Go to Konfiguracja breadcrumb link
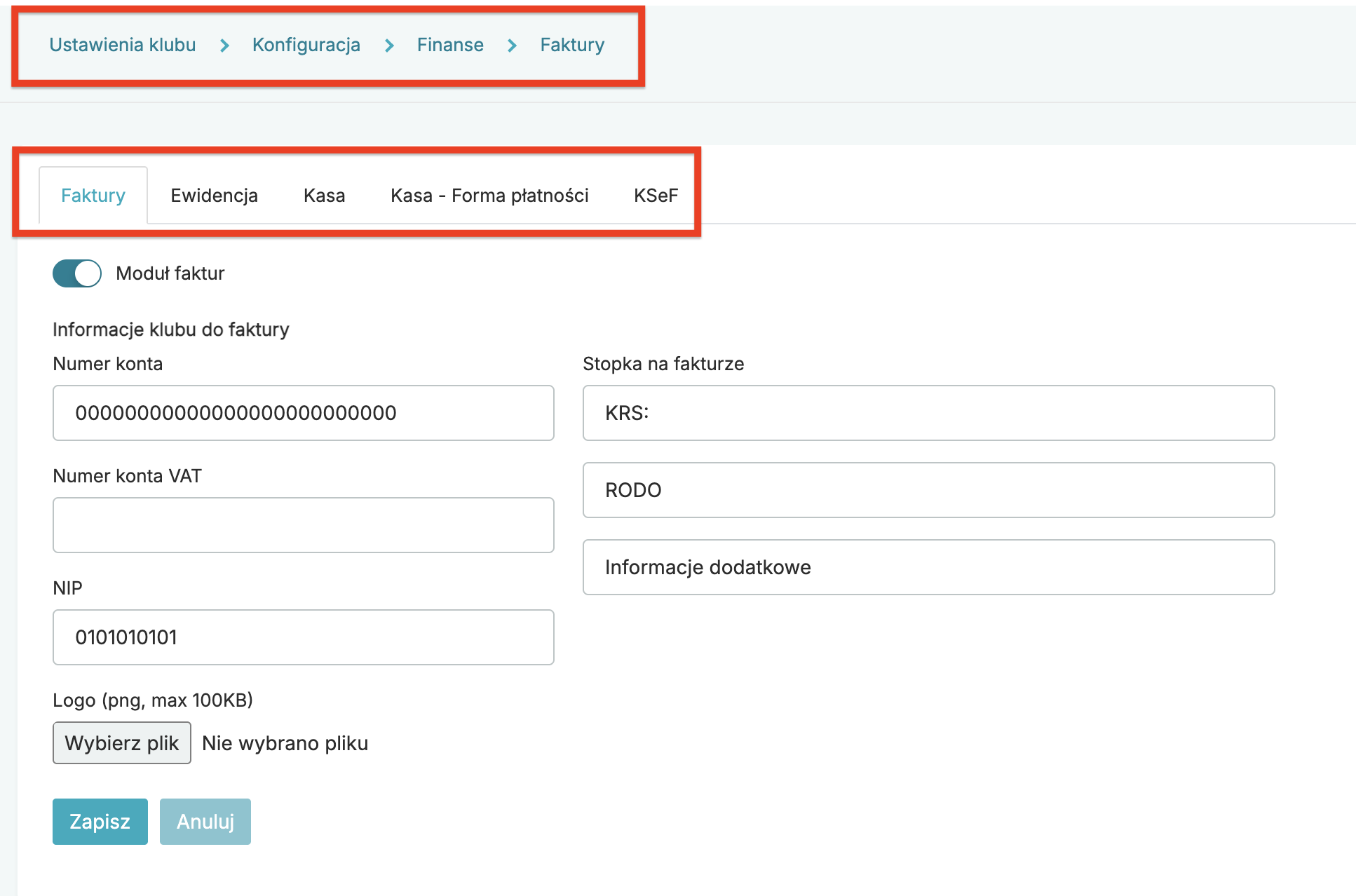The height and width of the screenshot is (896, 1356). click(306, 45)
